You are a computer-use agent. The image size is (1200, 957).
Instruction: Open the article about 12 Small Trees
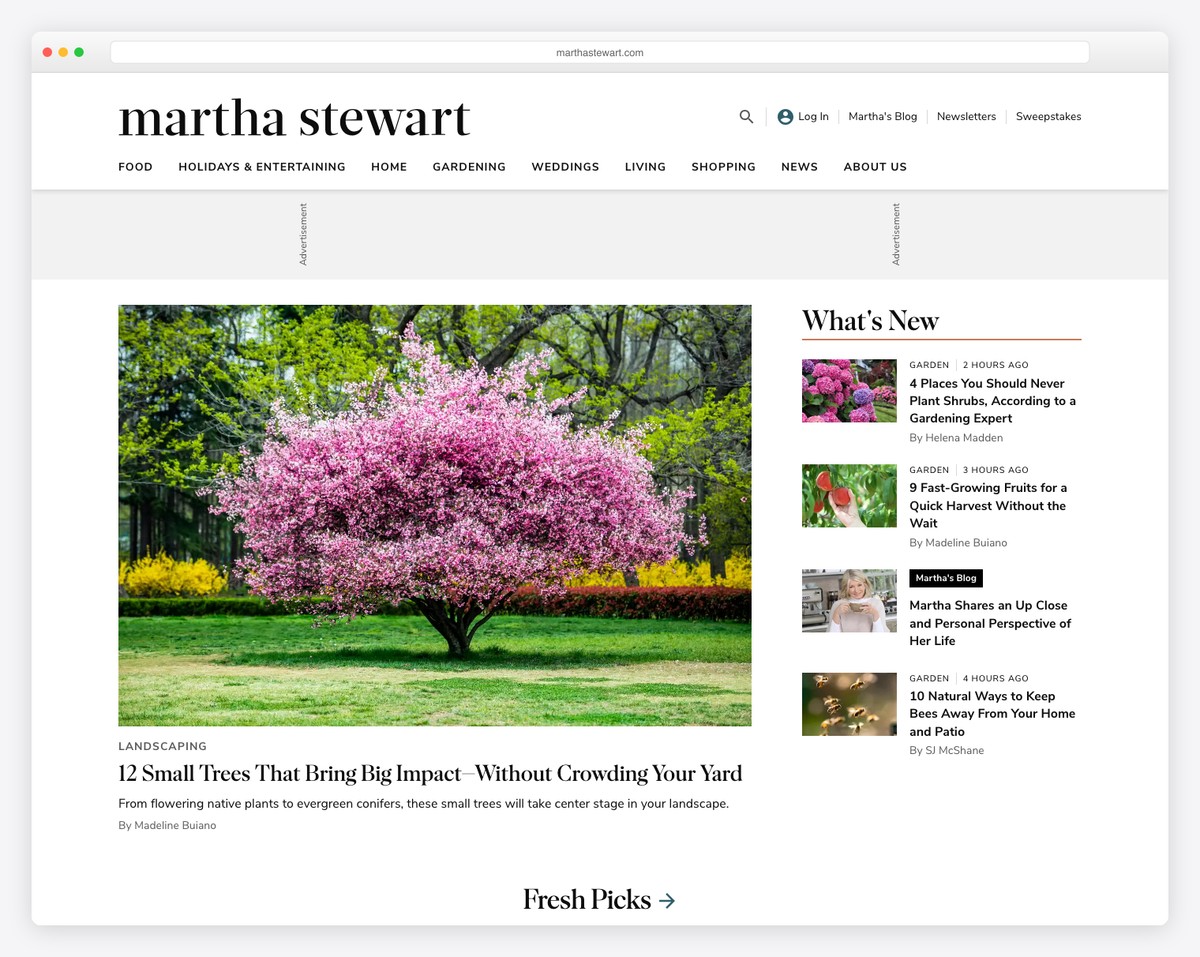pos(430,773)
